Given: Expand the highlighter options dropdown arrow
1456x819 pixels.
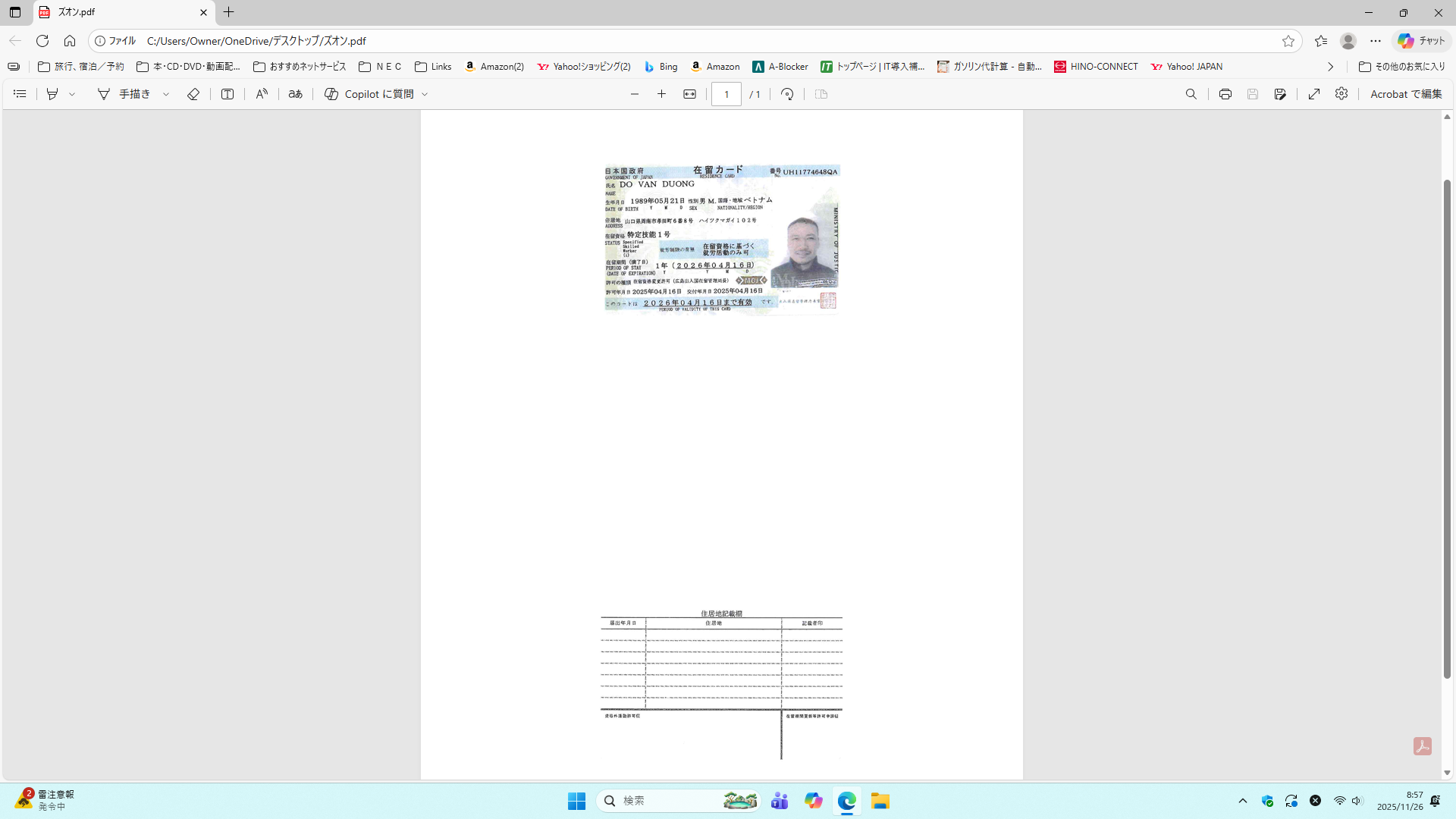Looking at the screenshot, I should pyautogui.click(x=72, y=94).
